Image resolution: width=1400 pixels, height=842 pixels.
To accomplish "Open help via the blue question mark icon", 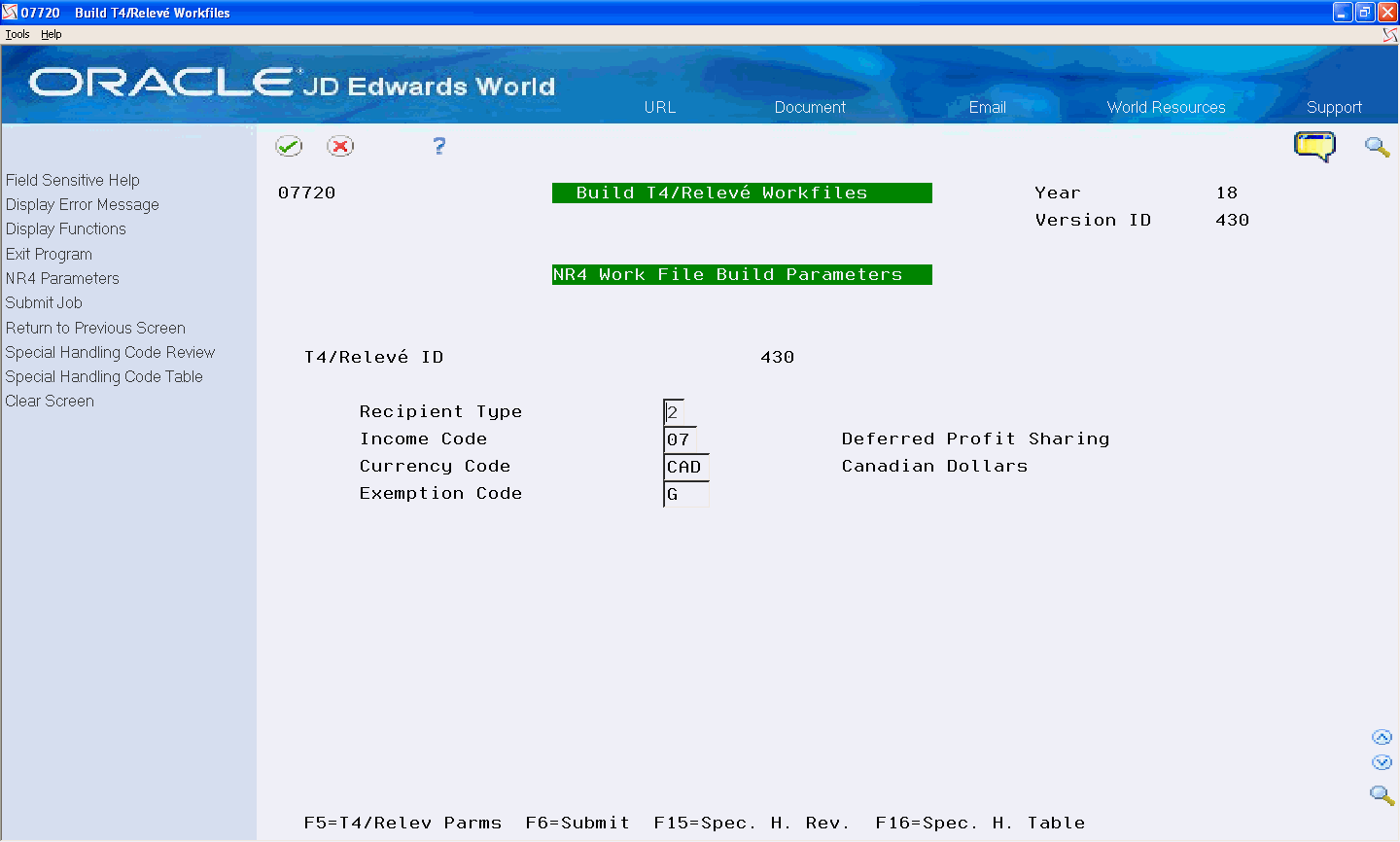I will pyautogui.click(x=438, y=146).
